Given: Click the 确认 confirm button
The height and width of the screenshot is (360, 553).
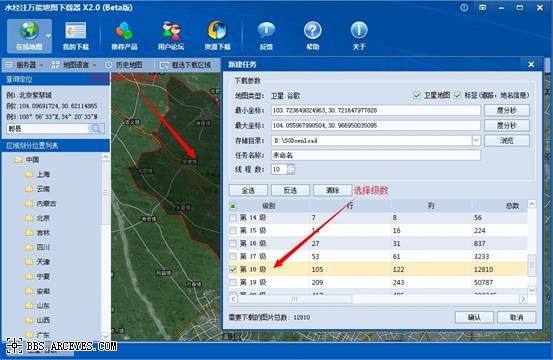Looking at the screenshot, I should (474, 317).
